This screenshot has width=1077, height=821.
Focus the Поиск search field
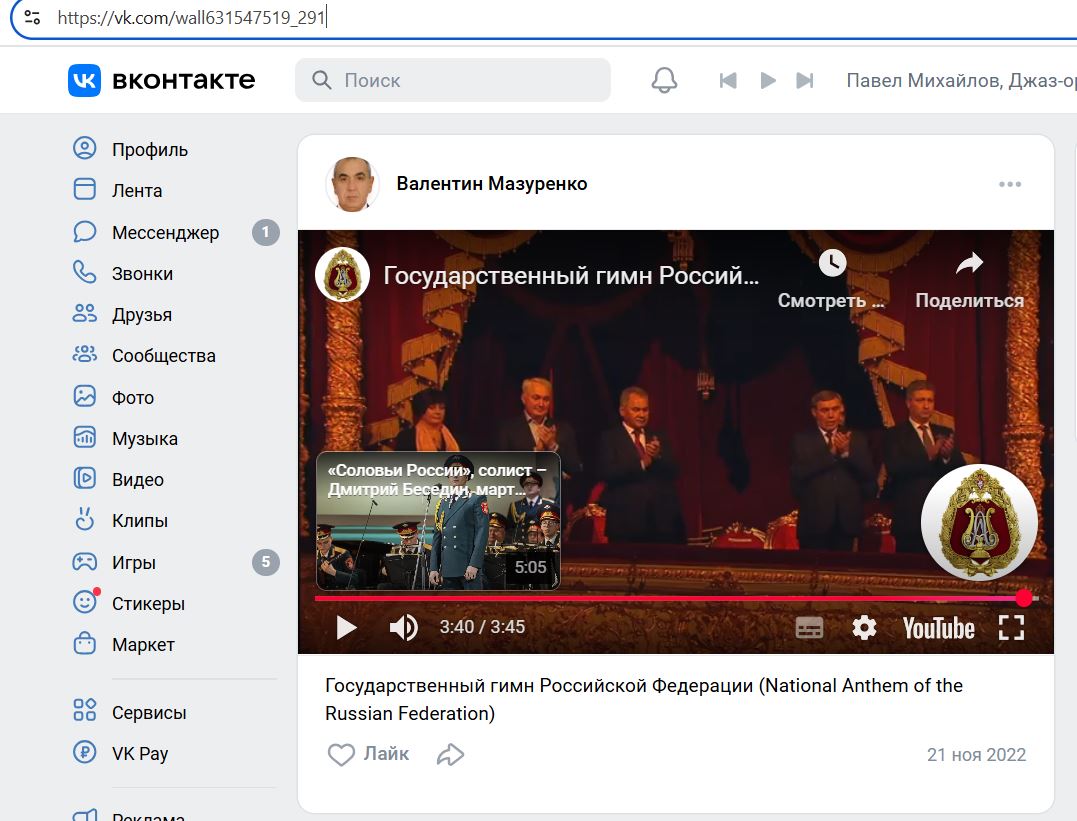453,80
